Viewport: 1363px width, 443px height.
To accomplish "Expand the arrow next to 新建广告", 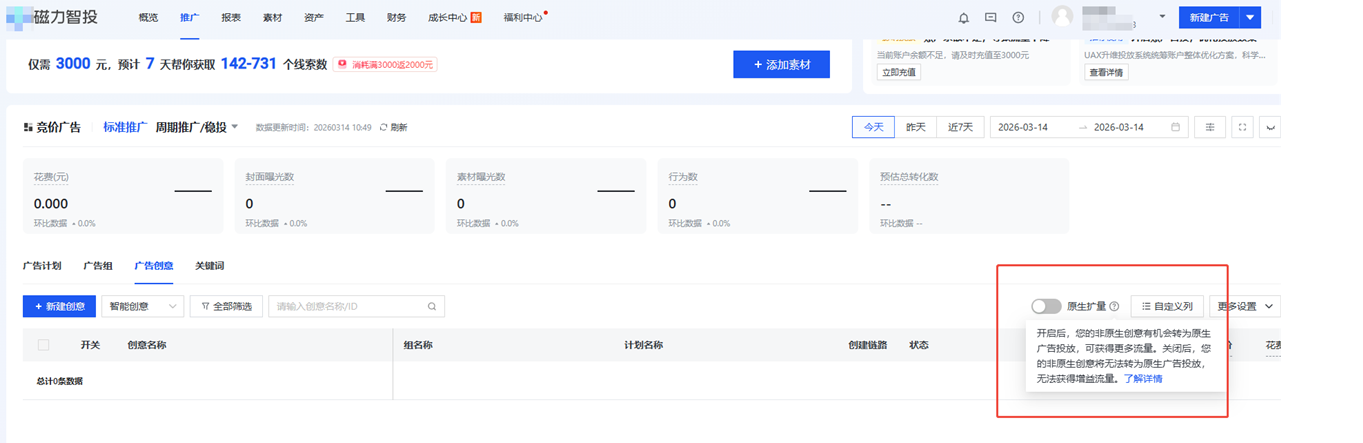I will coord(1250,18).
